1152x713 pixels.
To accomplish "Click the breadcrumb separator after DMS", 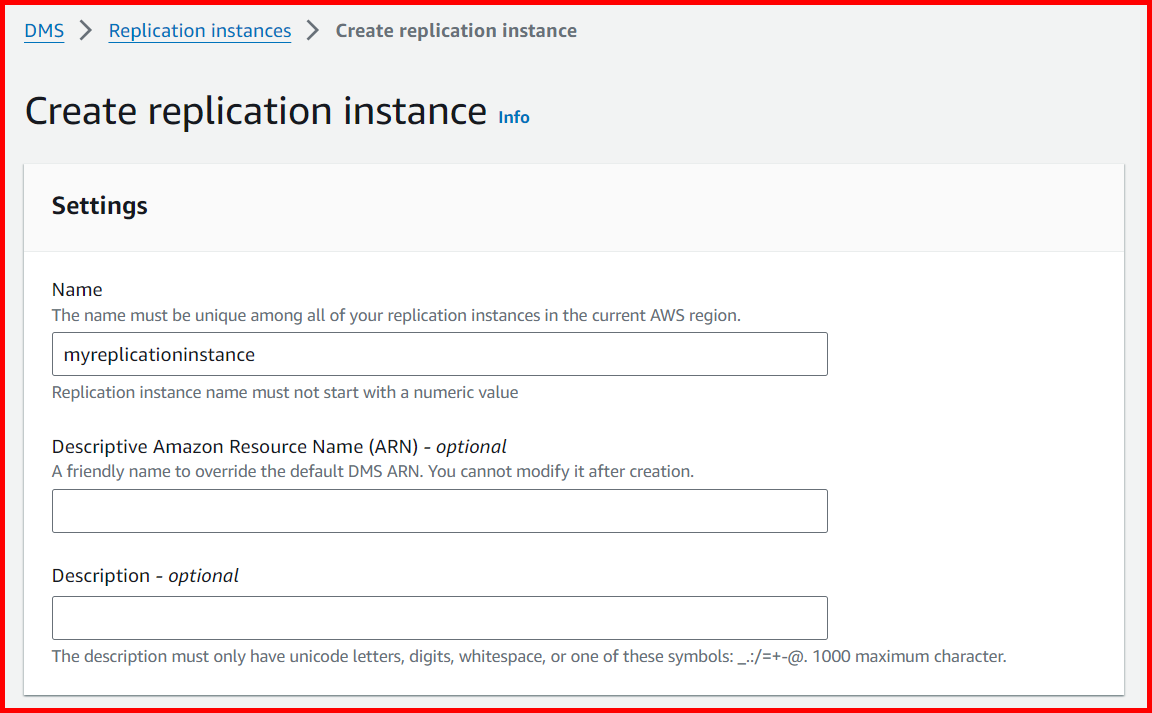I will point(85,30).
